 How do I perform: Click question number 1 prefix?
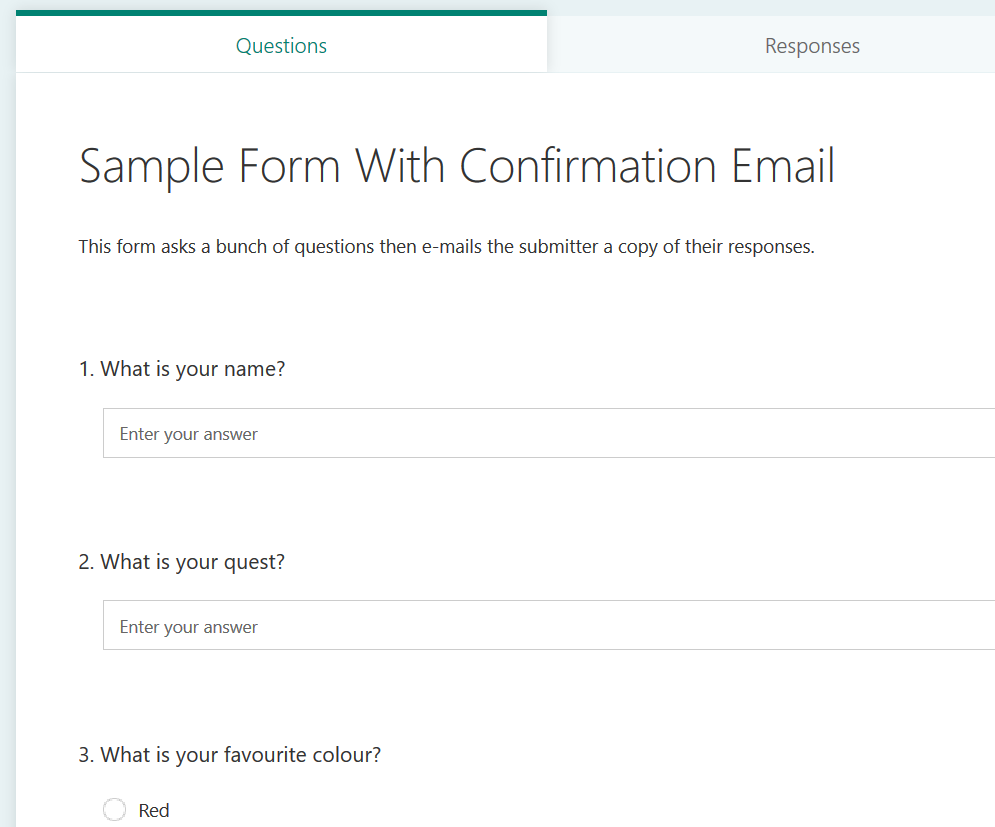tap(87, 369)
